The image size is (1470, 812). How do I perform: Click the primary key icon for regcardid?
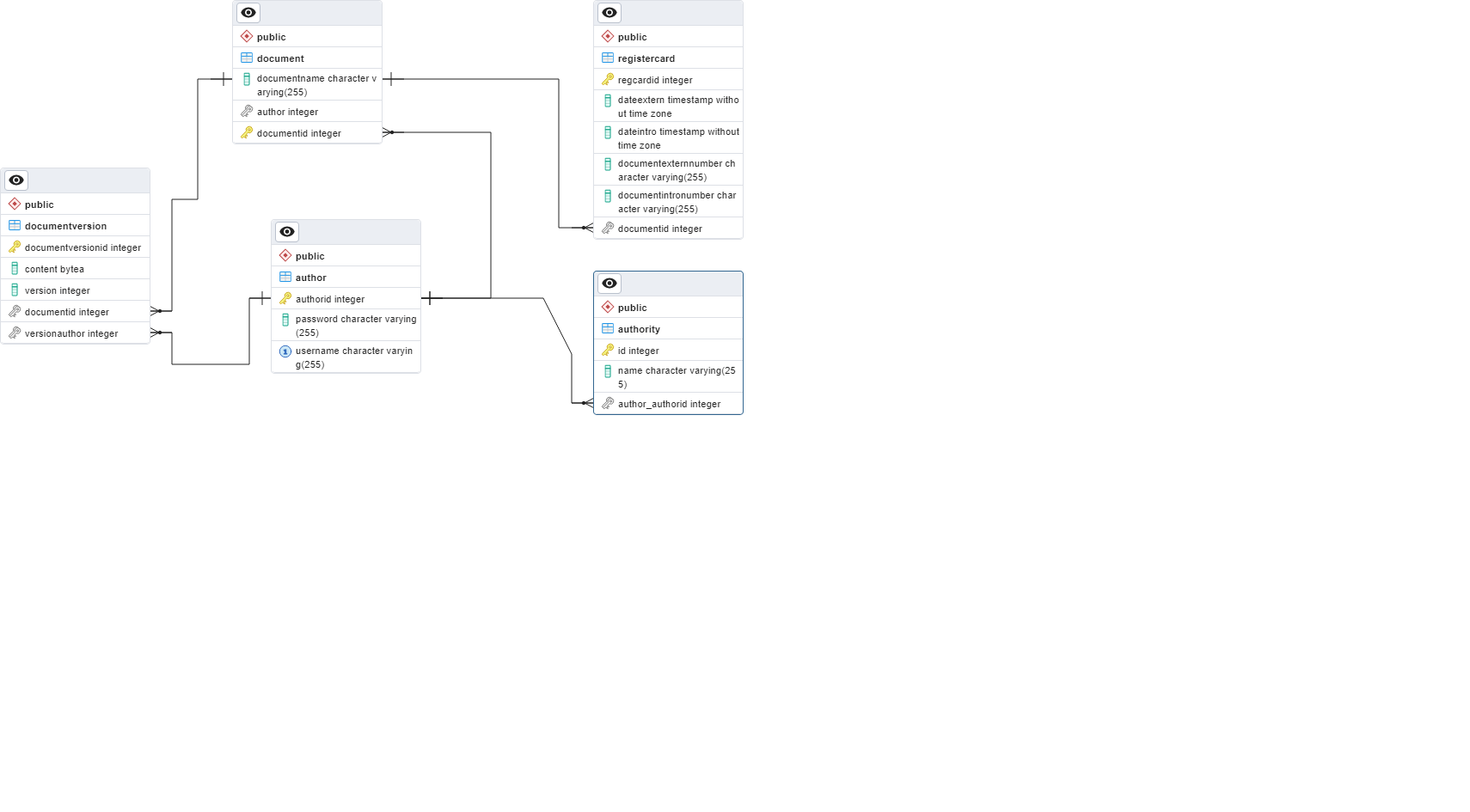(x=608, y=79)
